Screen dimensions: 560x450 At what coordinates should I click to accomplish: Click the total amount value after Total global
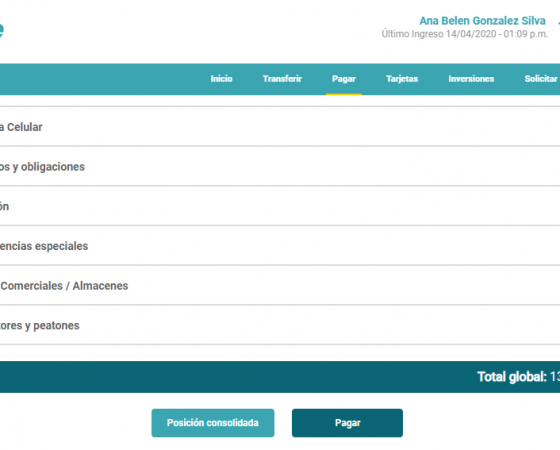pyautogui.click(x=555, y=377)
